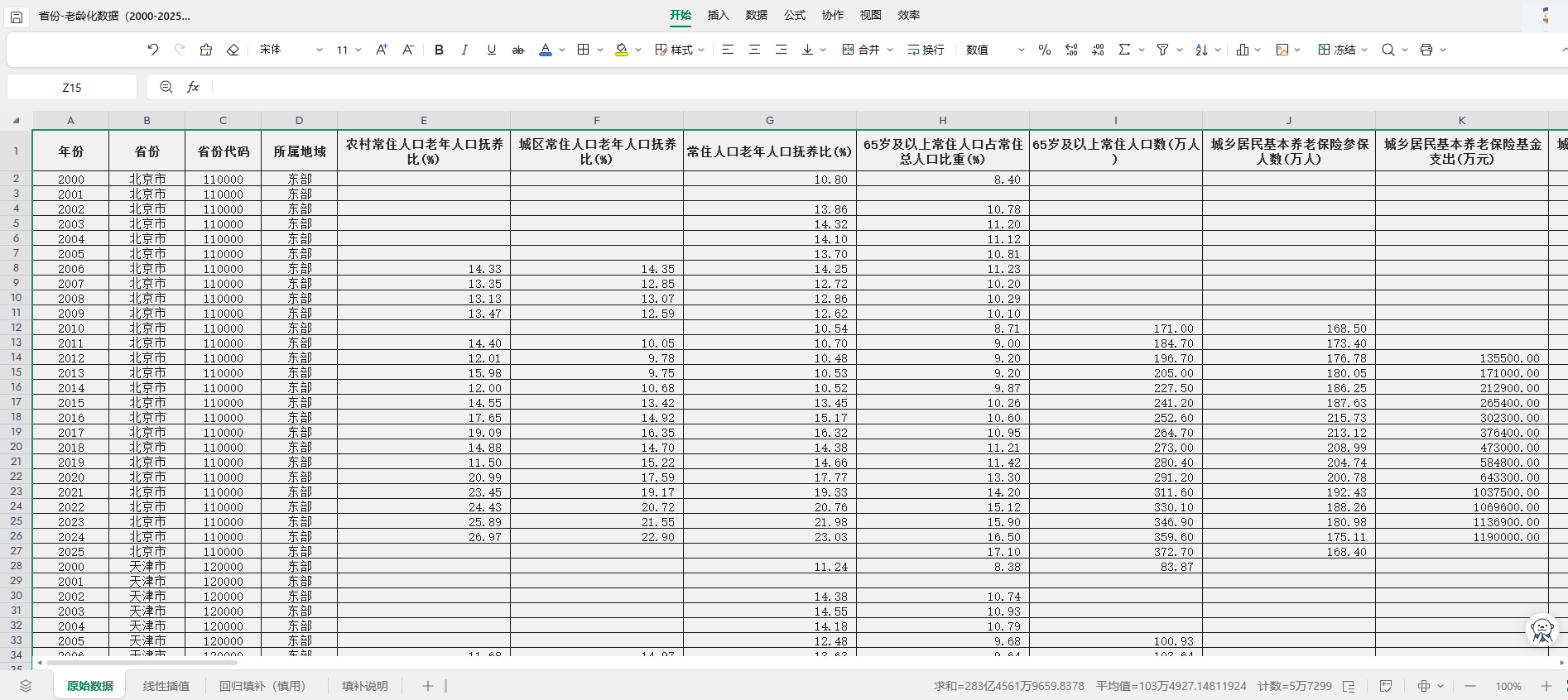The height and width of the screenshot is (700, 1568).
Task: Click the select-all corner triangle
Action: pyautogui.click(x=16, y=120)
